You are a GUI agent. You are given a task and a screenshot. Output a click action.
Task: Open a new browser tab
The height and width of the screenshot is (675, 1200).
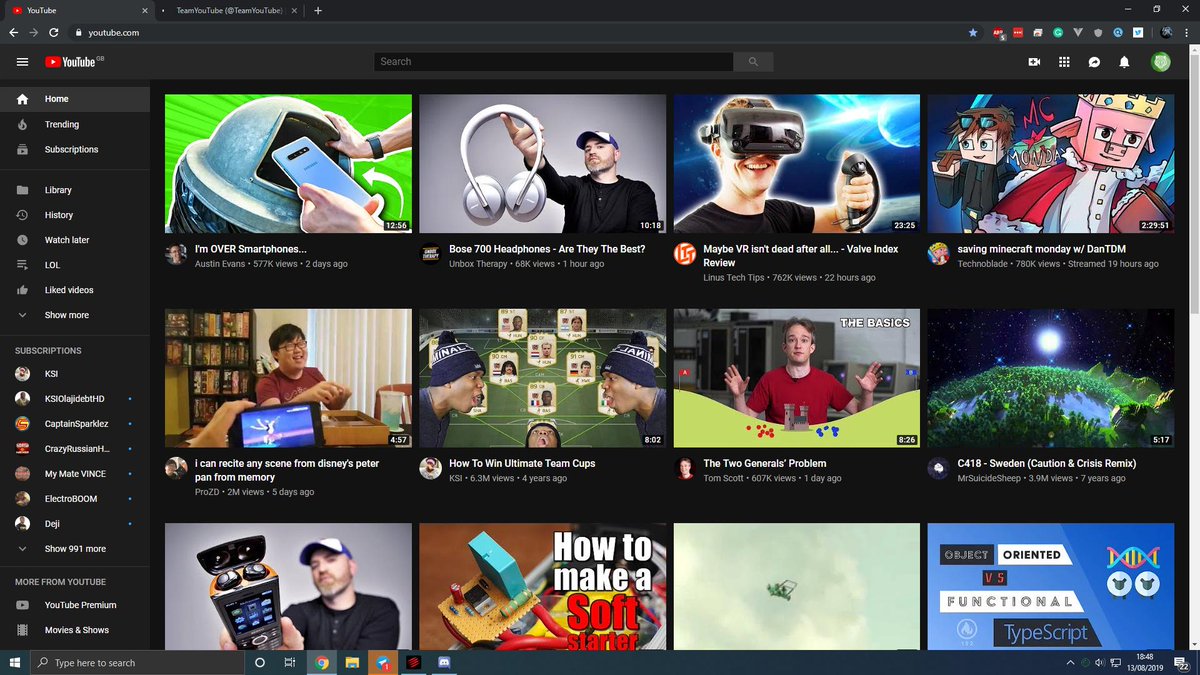[x=318, y=10]
